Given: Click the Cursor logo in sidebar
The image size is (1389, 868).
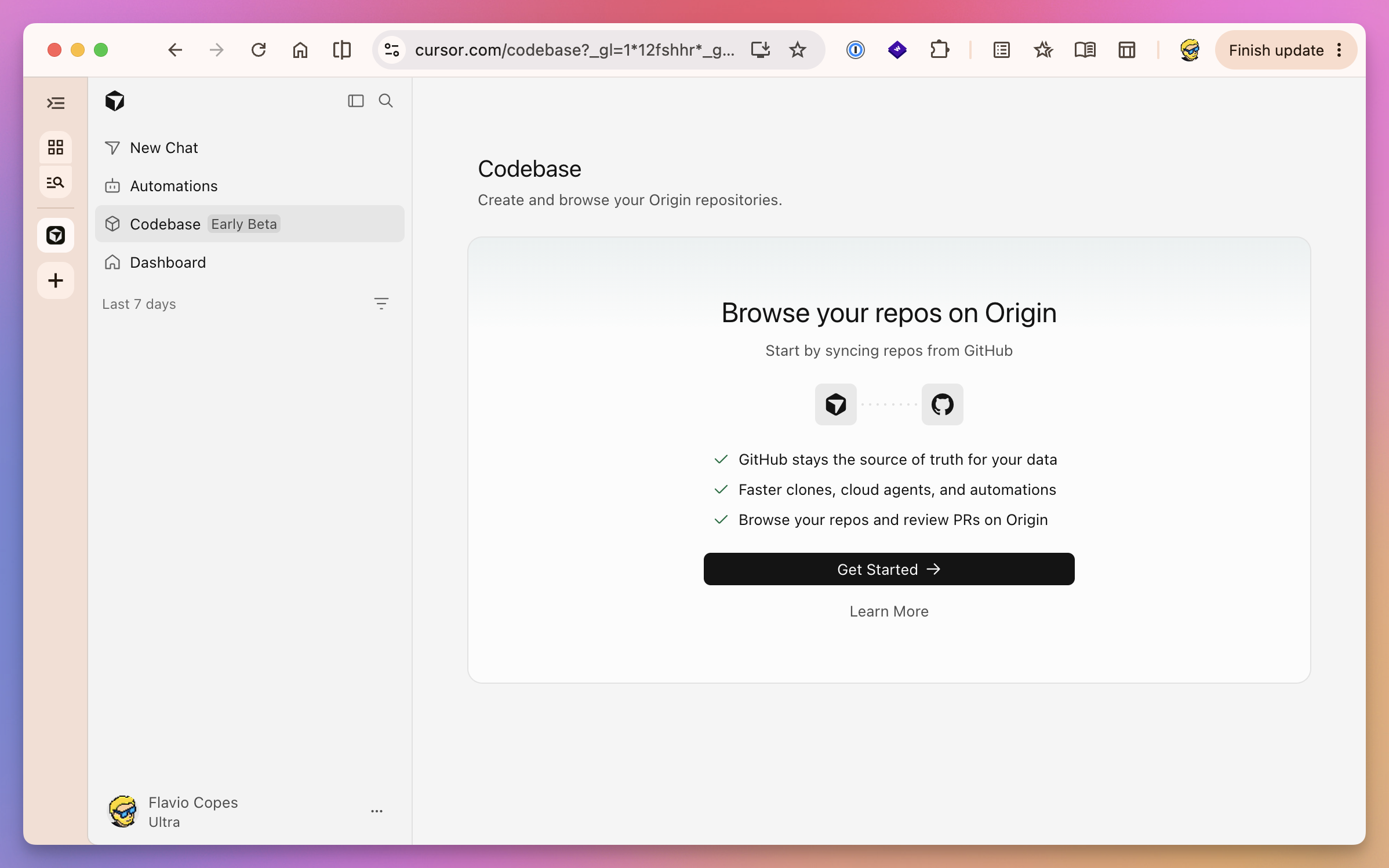Looking at the screenshot, I should click(115, 101).
